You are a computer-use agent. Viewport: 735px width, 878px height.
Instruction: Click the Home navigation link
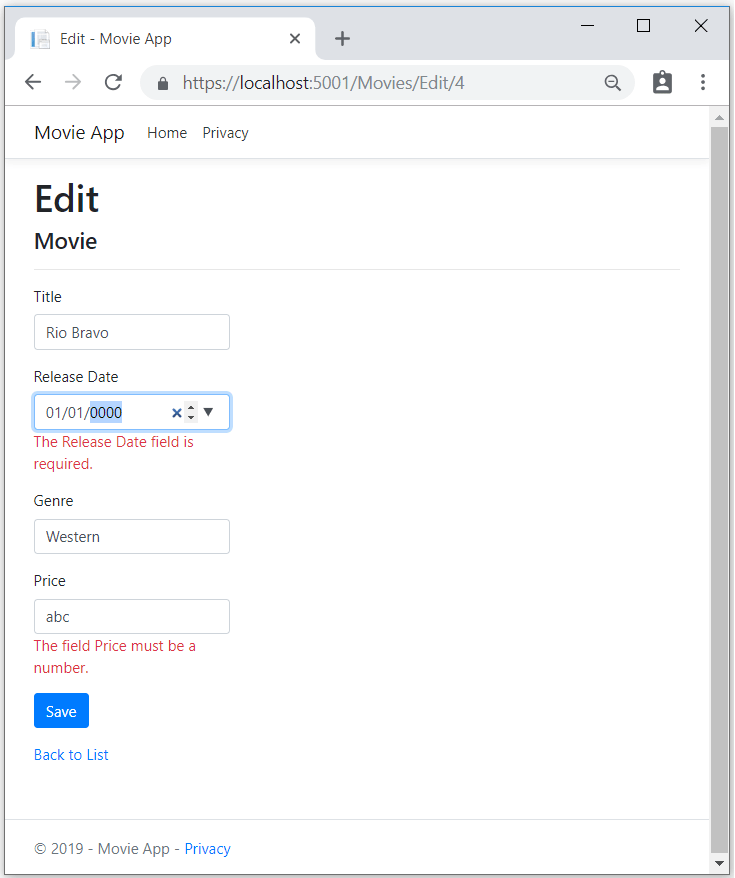pos(166,132)
